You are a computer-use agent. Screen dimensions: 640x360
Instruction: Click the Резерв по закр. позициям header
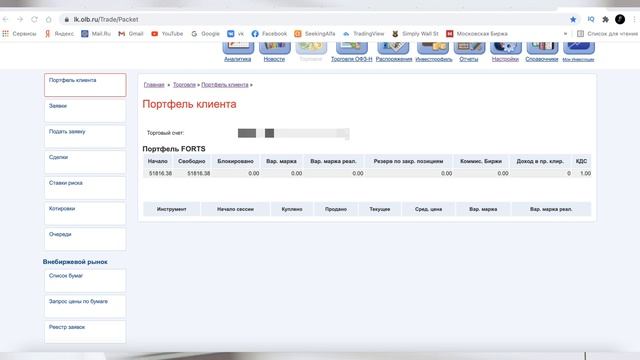click(408, 161)
